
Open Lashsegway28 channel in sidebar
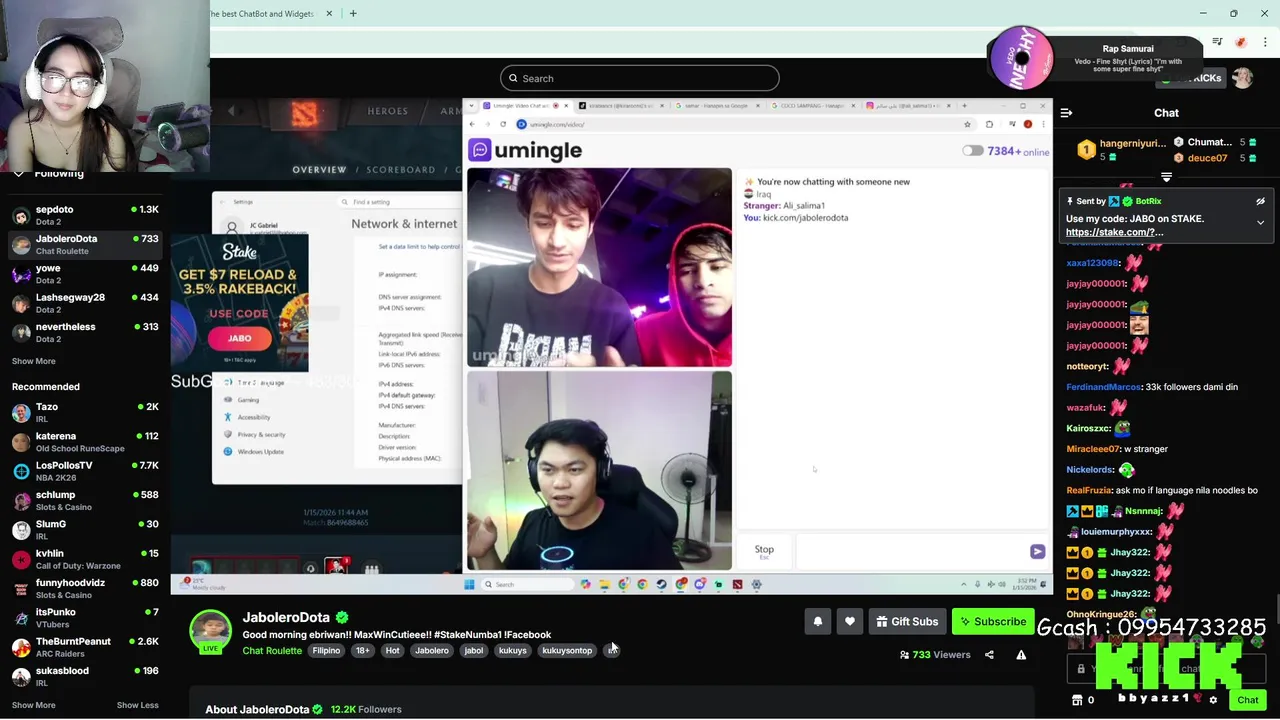(x=85, y=303)
